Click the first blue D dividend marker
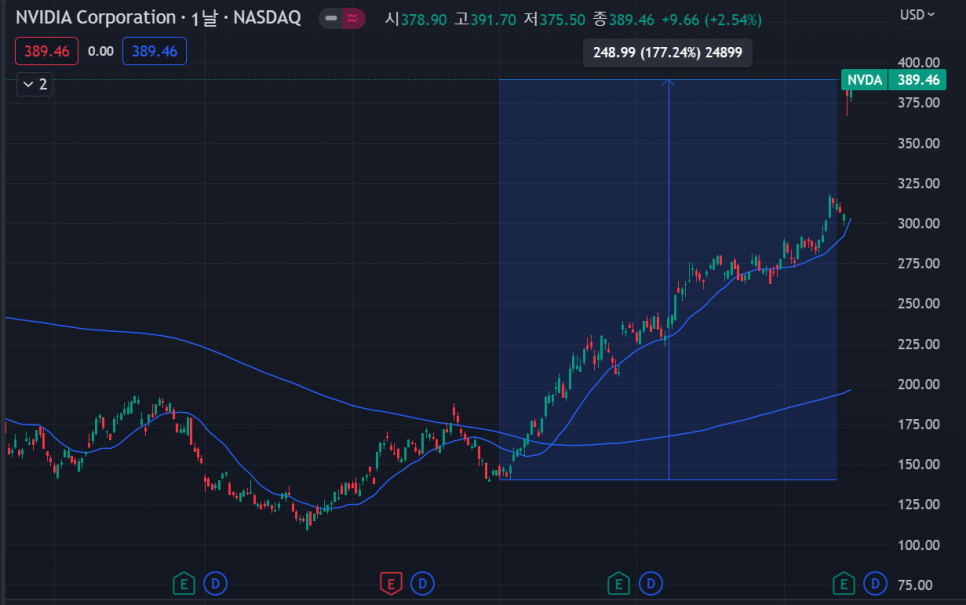 (215, 583)
